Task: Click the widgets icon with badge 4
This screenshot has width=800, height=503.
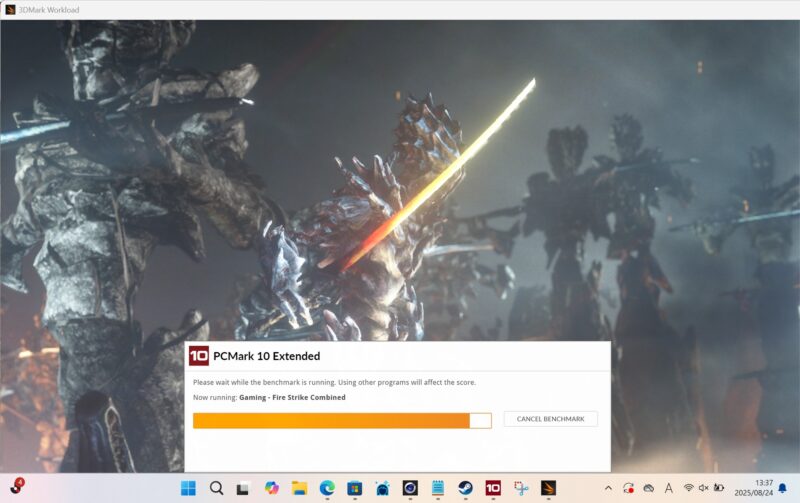Action: coord(17,486)
